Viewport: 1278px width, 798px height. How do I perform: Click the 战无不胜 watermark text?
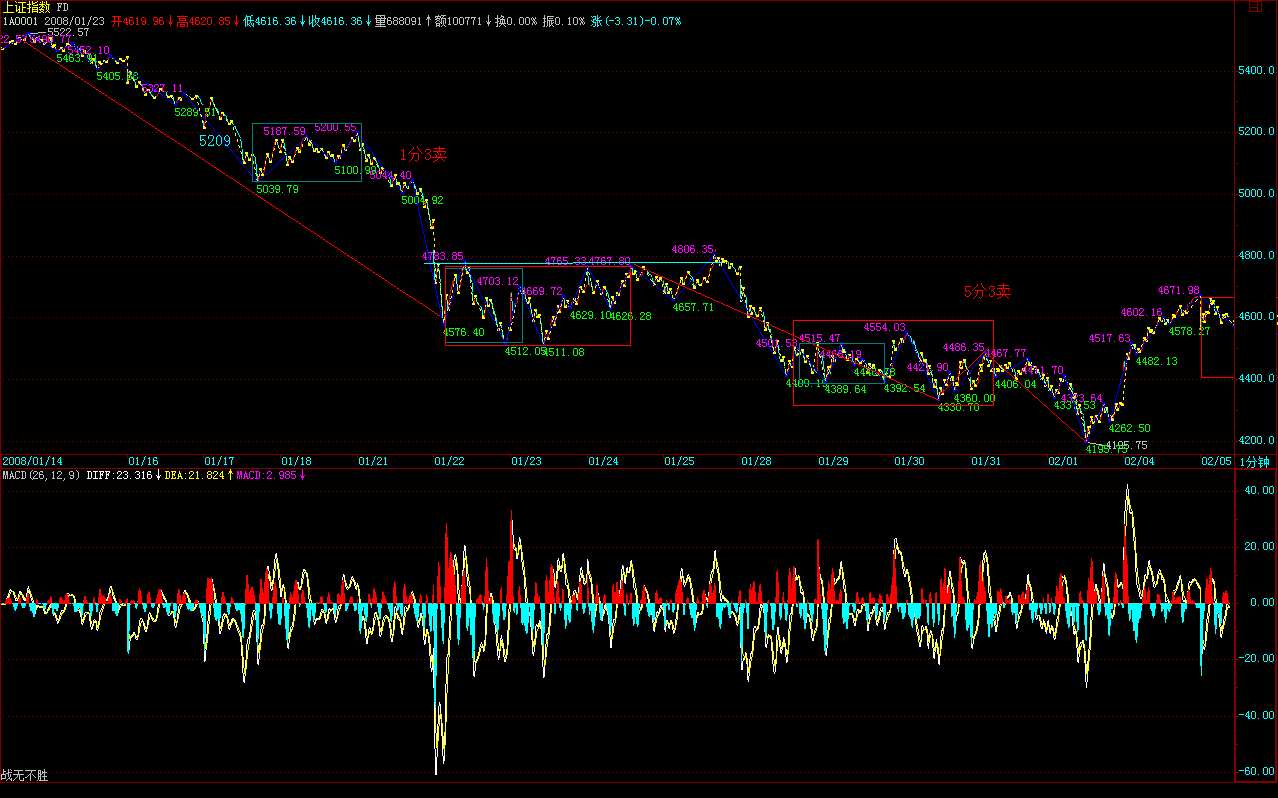click(x=24, y=775)
